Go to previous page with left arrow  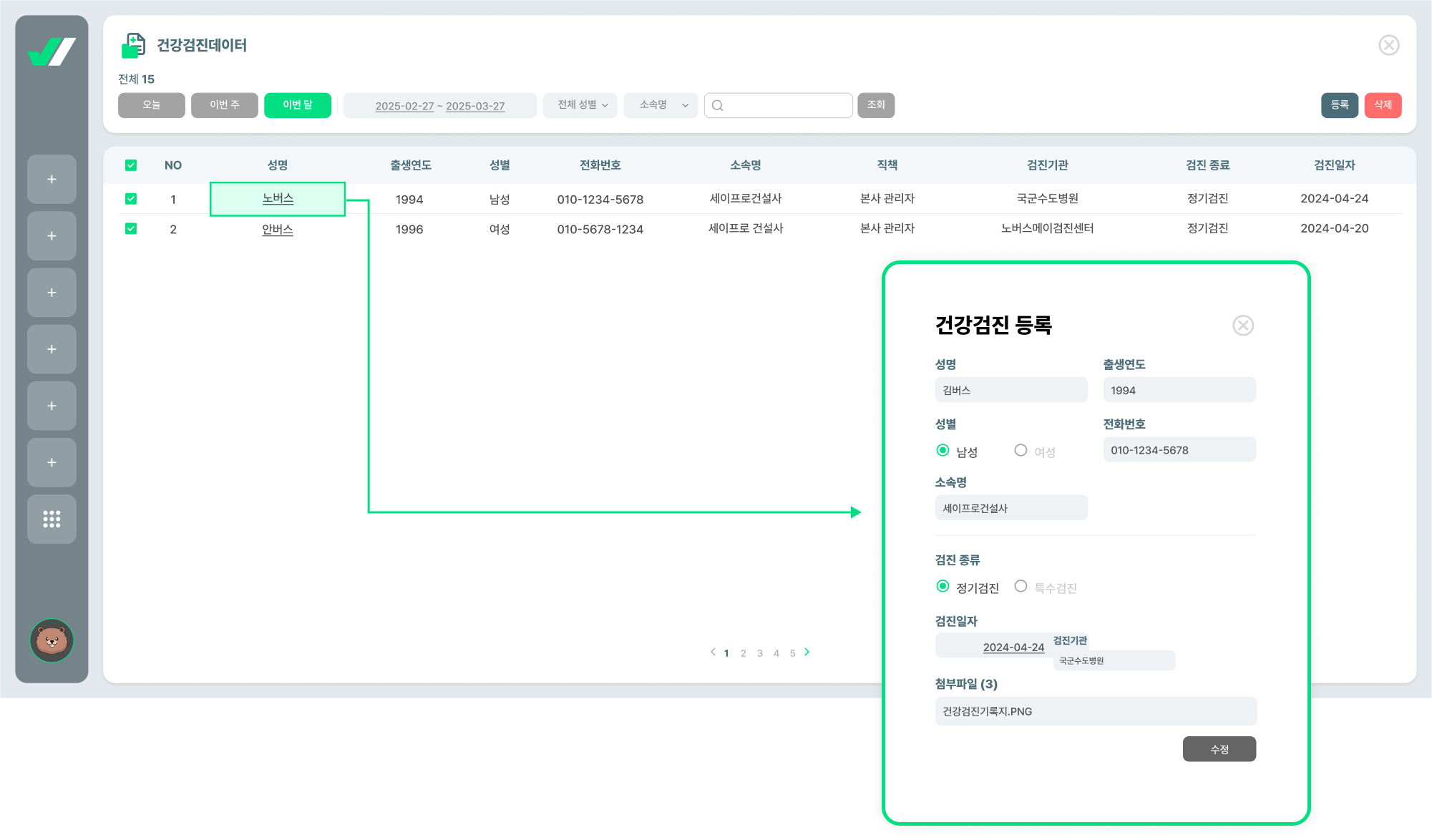(x=713, y=652)
